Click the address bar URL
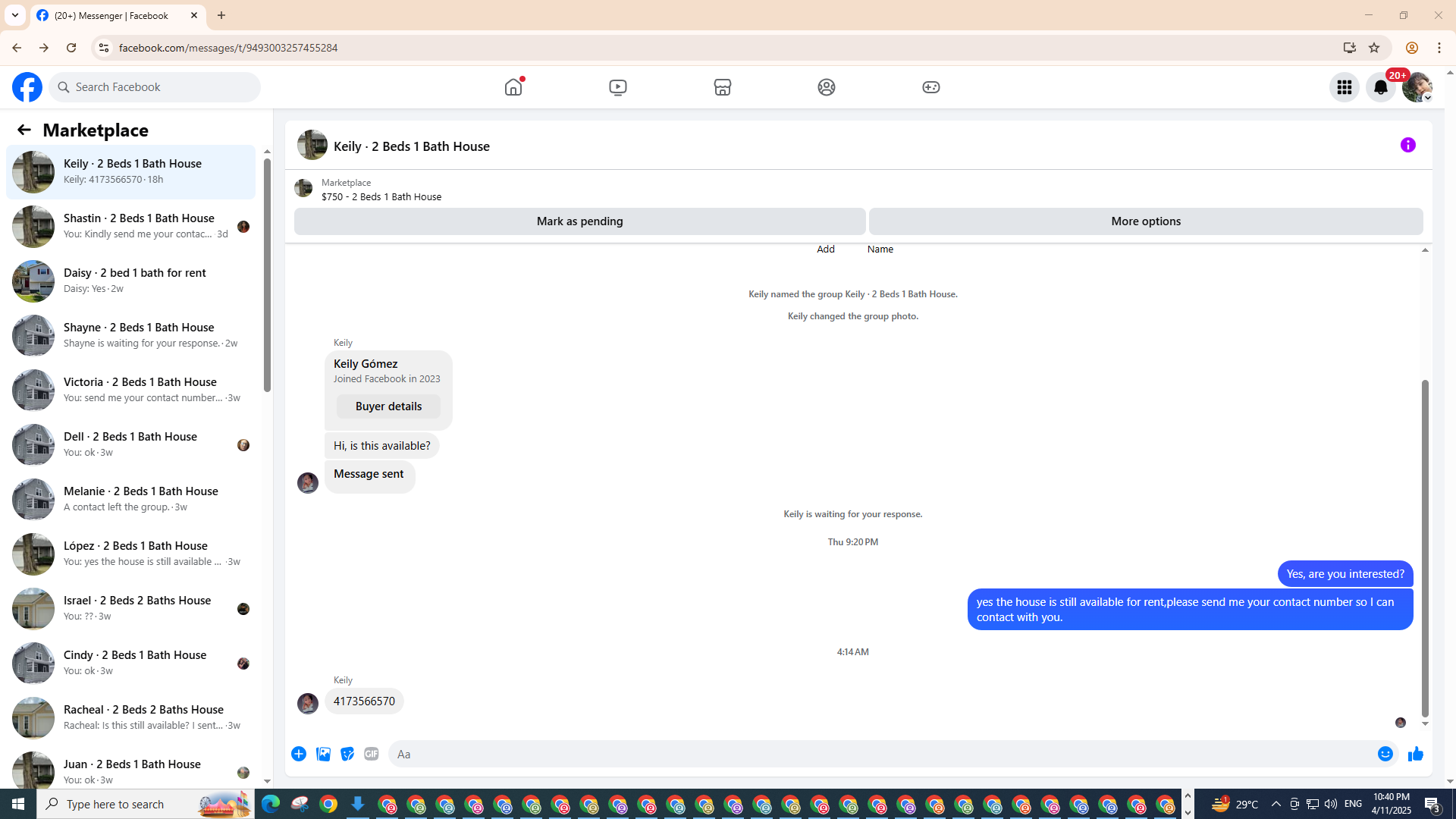 click(x=228, y=48)
